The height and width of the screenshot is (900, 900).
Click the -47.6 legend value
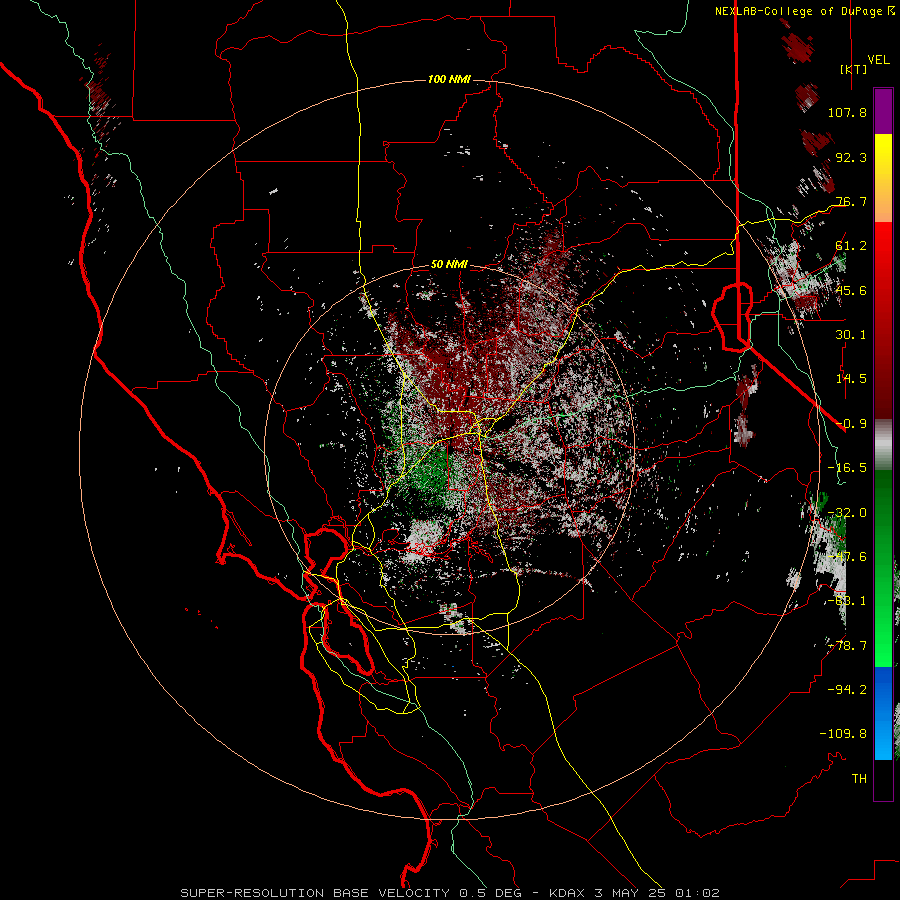click(847, 557)
